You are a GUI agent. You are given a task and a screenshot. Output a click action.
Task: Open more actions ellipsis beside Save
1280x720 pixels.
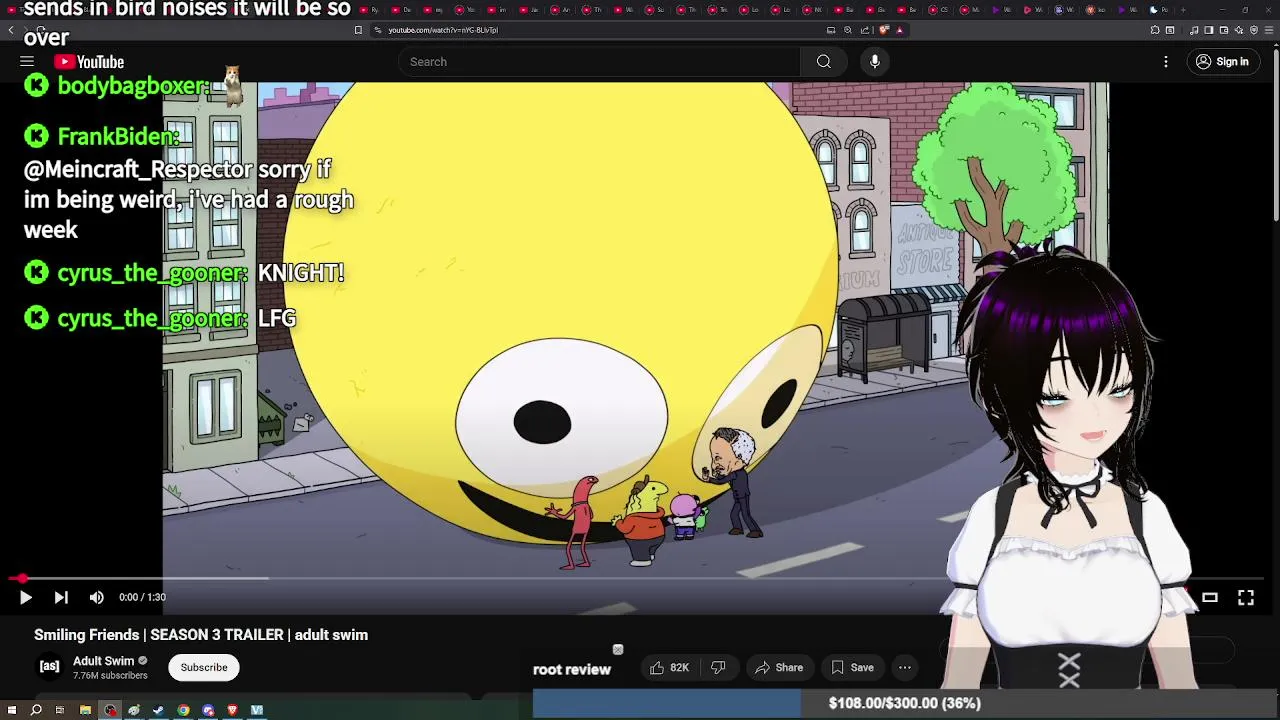pos(905,667)
